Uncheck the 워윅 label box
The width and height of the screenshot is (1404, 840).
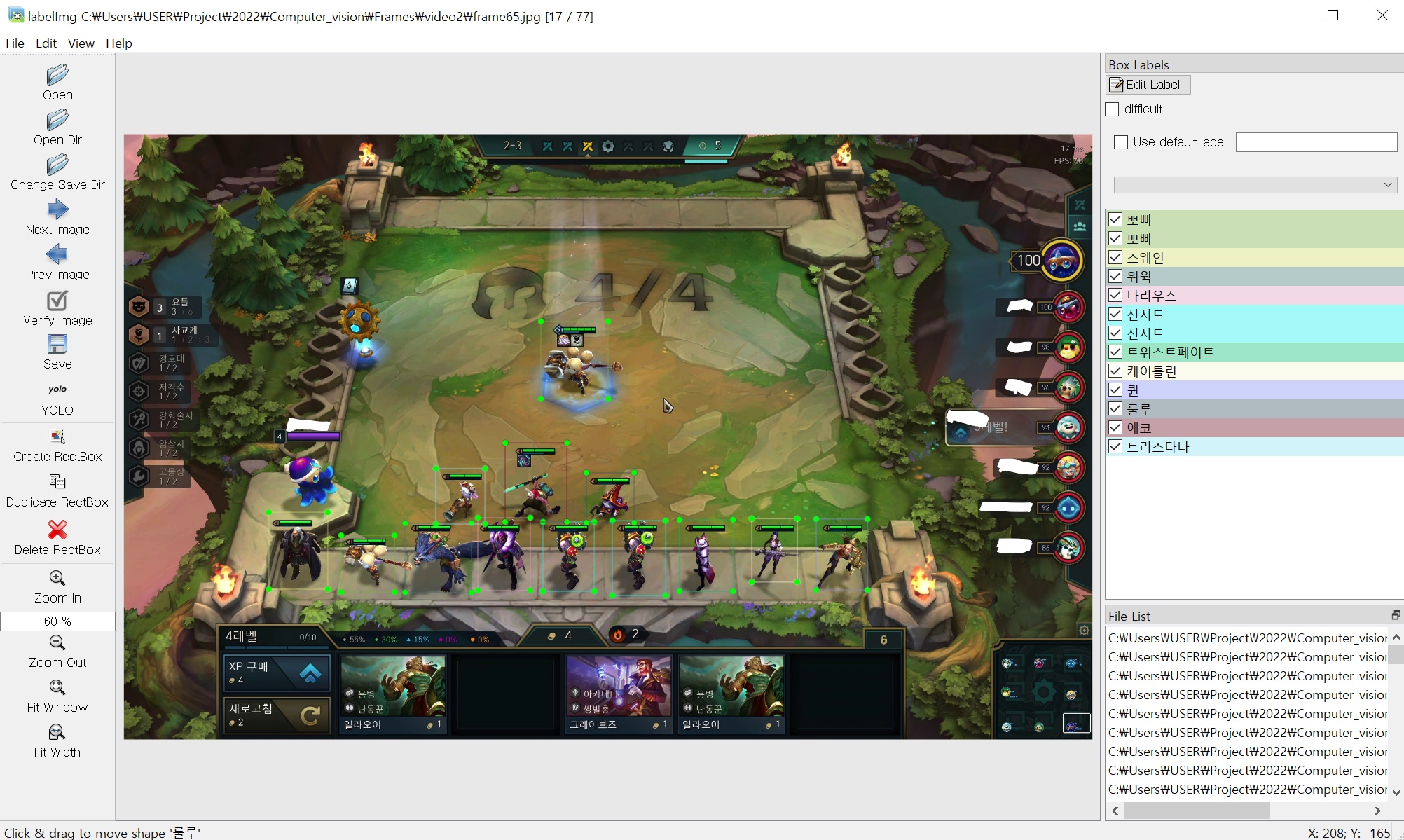coord(1115,276)
